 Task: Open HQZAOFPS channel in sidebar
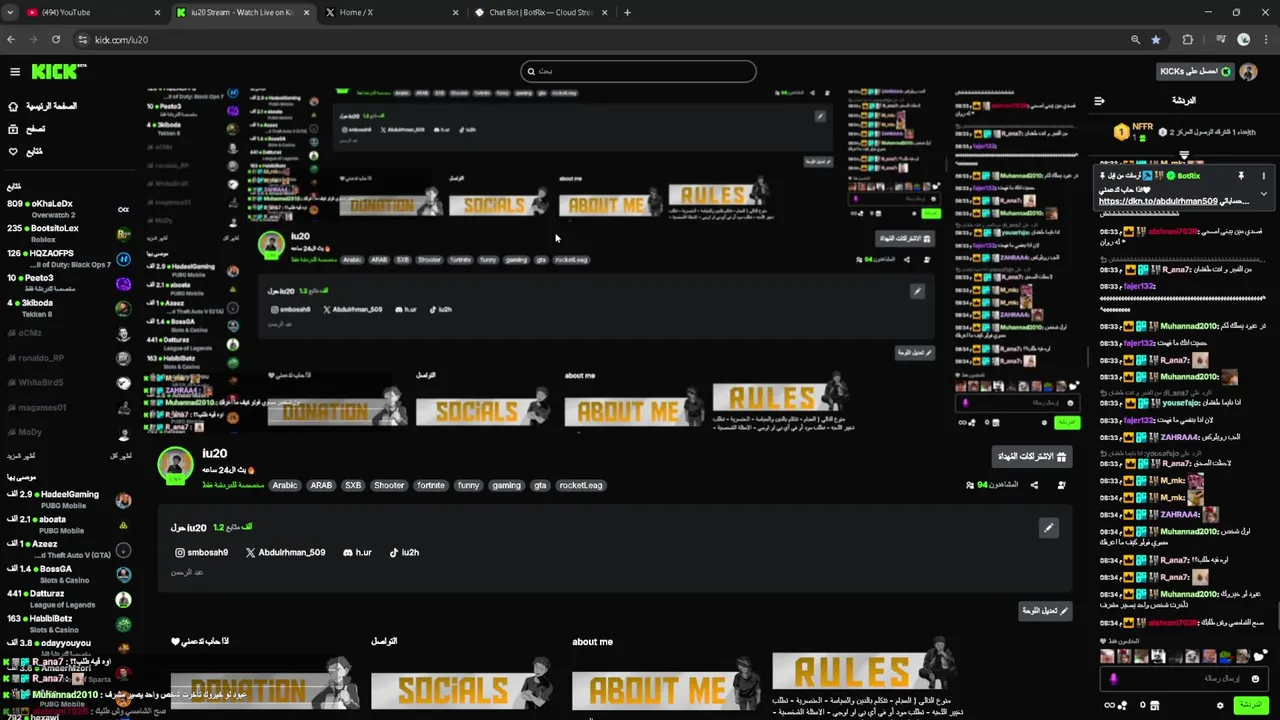tap(68, 258)
